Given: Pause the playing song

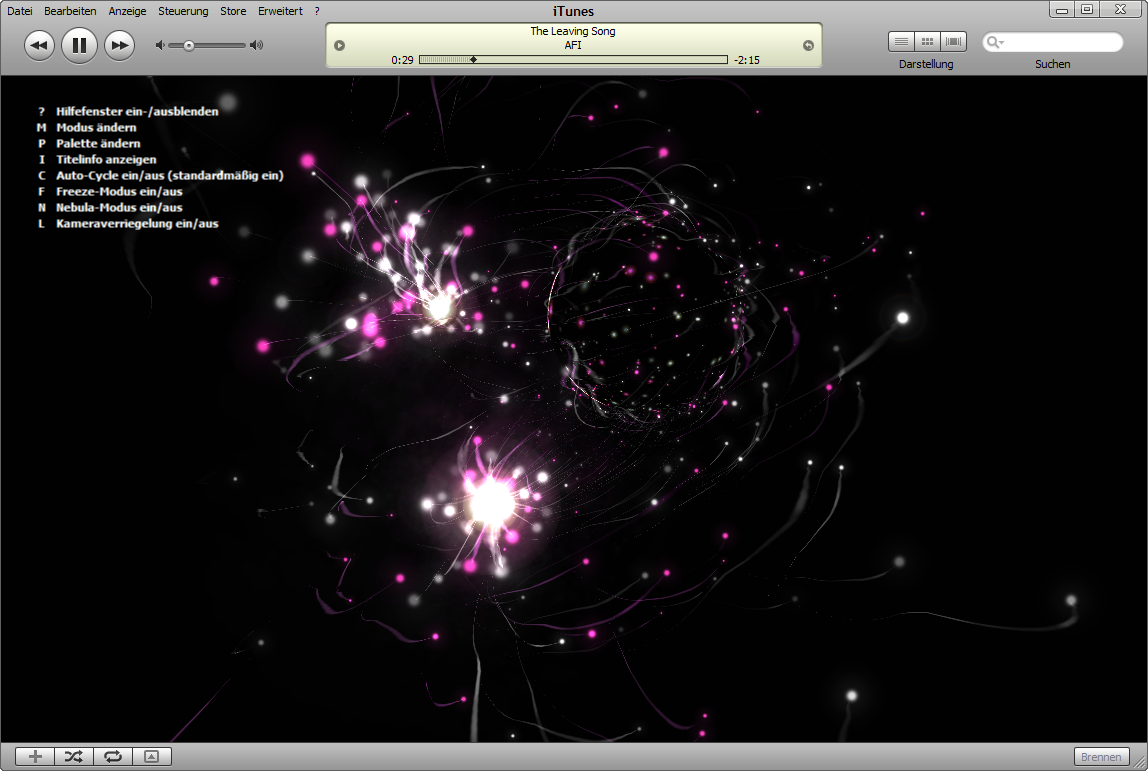Looking at the screenshot, I should pyautogui.click(x=79, y=45).
